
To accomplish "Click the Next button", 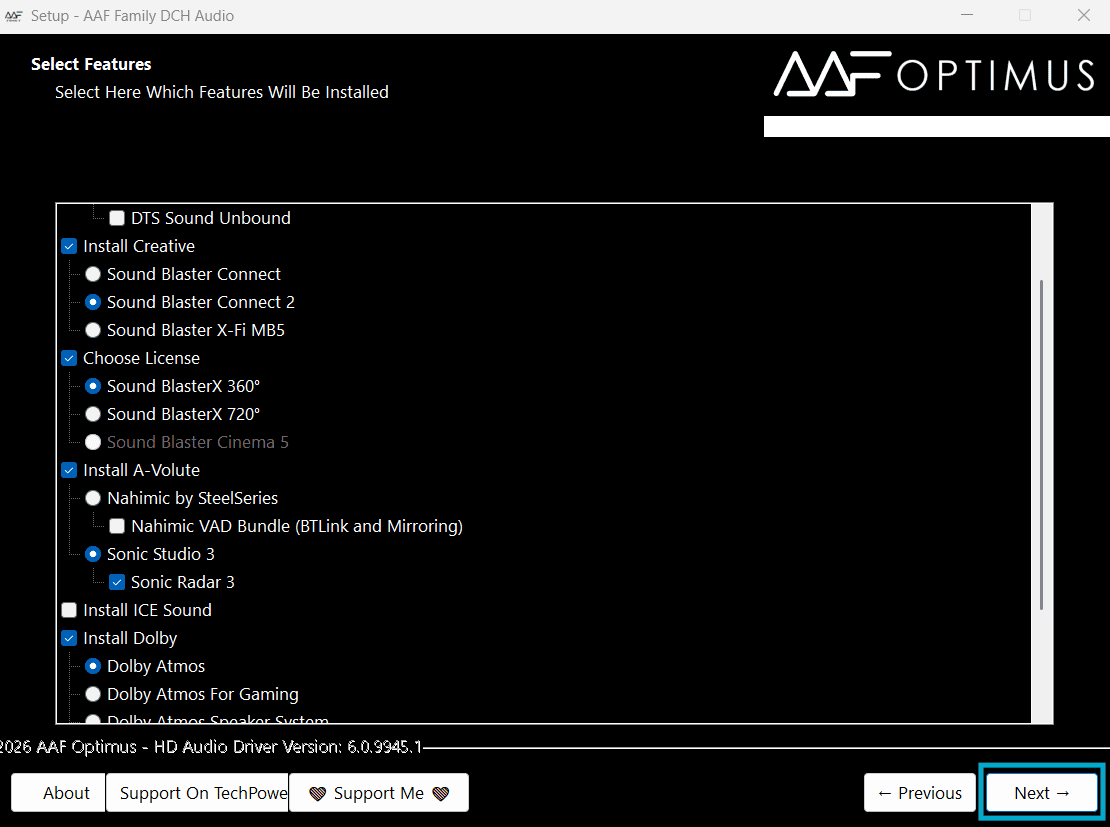I will 1041,793.
